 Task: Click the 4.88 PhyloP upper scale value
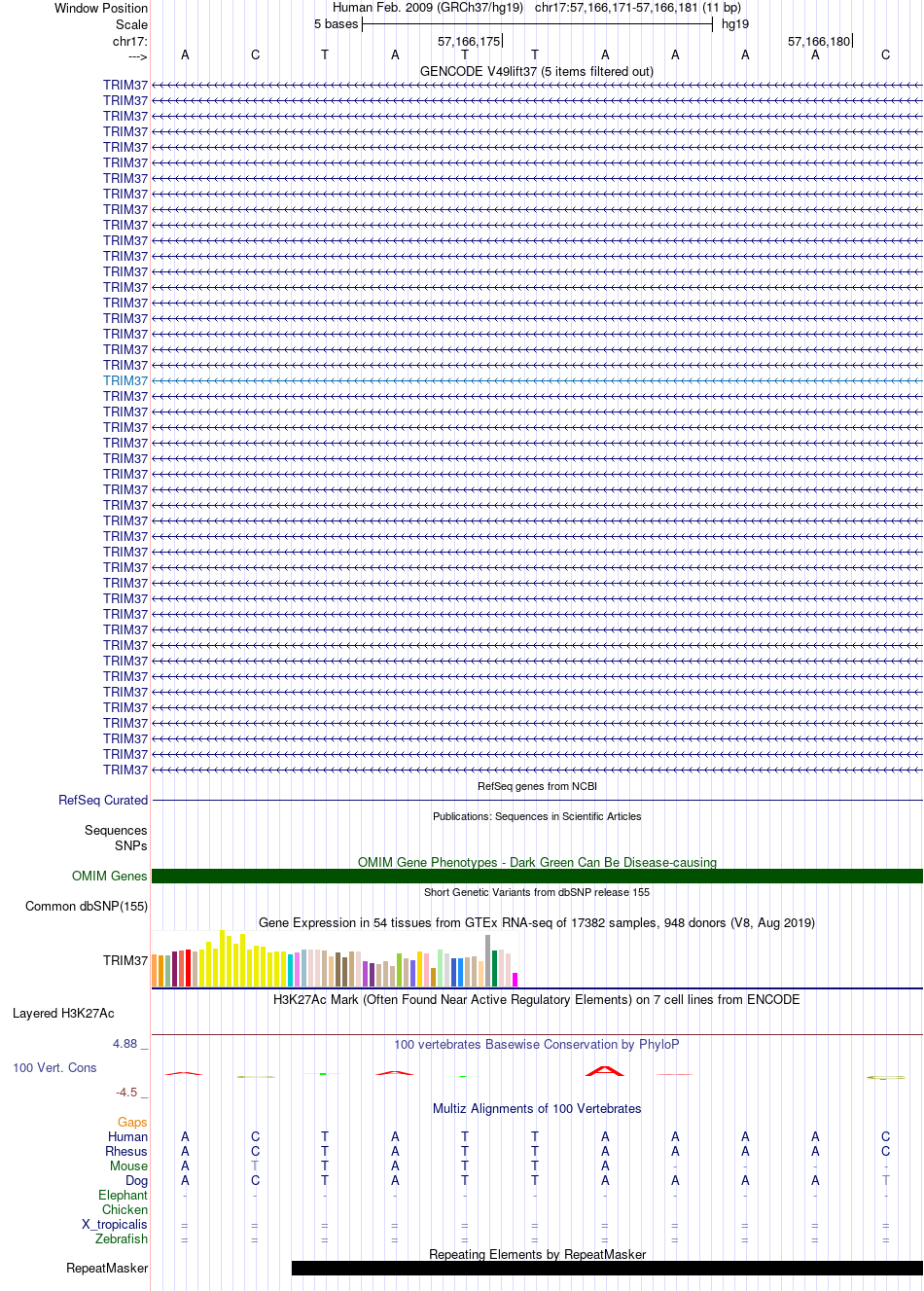click(x=124, y=1044)
